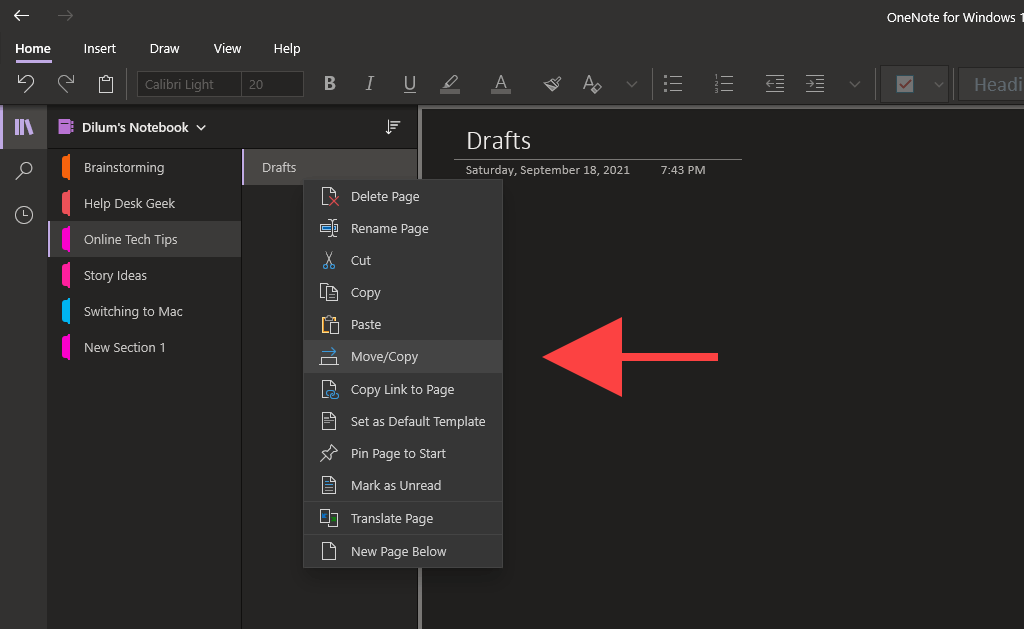Screen dimensions: 1024x629
Task: Open the Insert tab
Action: [x=99, y=48]
